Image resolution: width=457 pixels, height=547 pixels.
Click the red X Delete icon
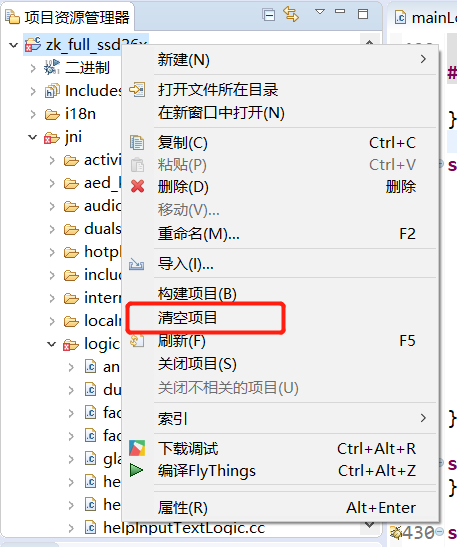point(137,186)
